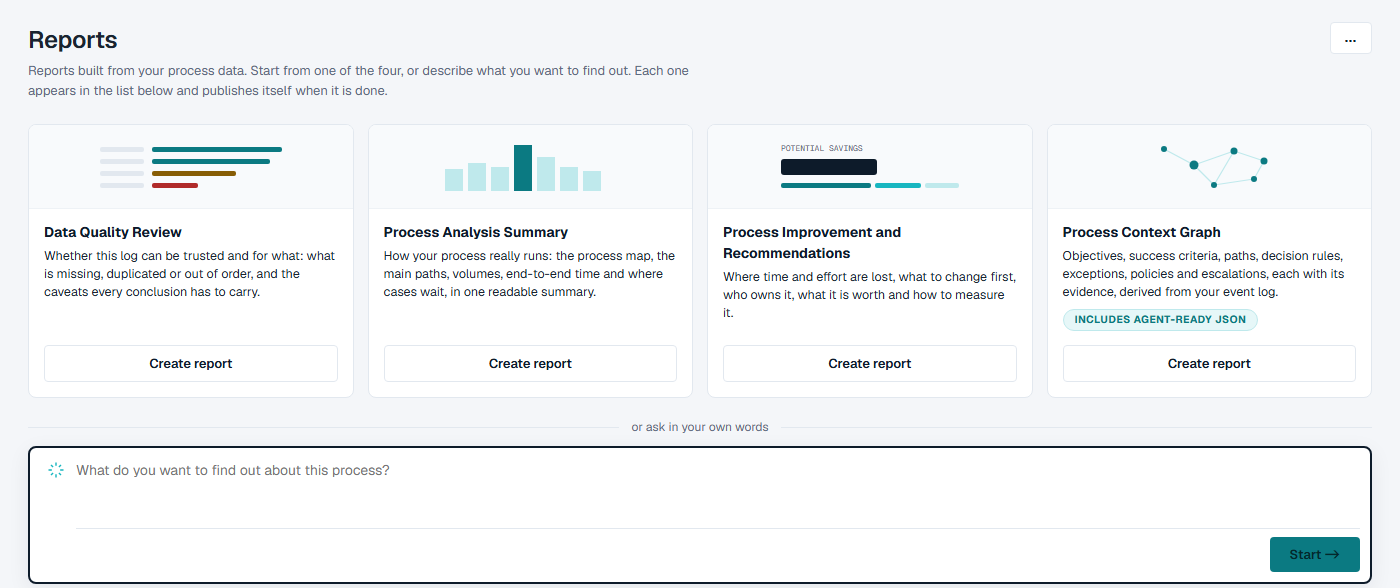Click the Start button
The height and width of the screenshot is (588, 1400).
1314,554
